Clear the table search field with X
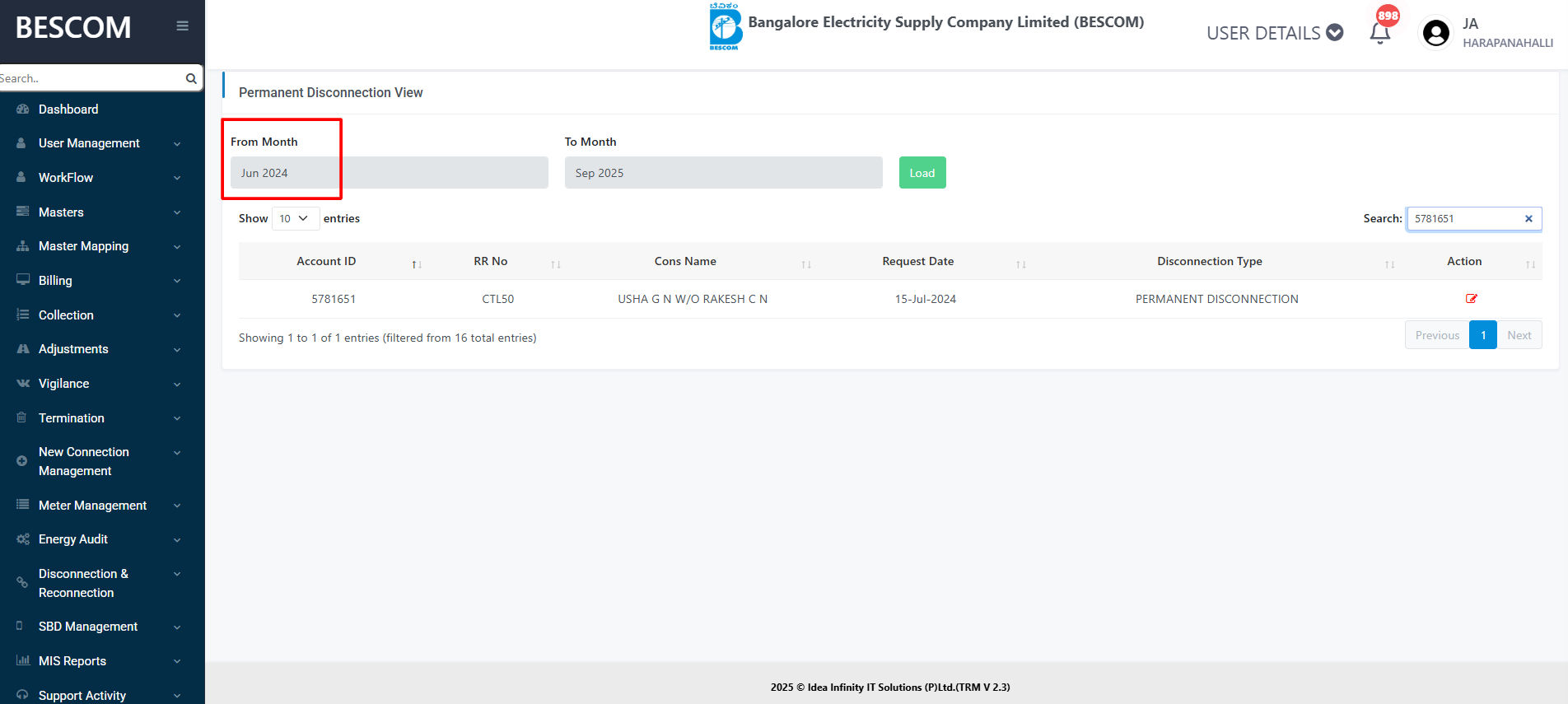 pyautogui.click(x=1528, y=218)
